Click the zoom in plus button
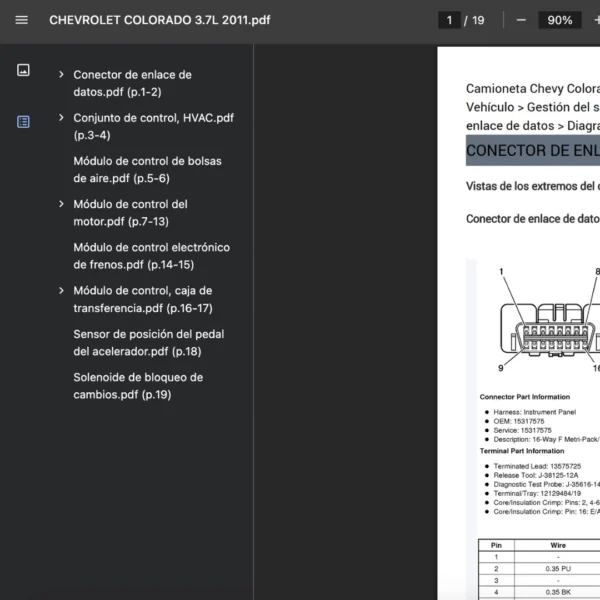 597,20
